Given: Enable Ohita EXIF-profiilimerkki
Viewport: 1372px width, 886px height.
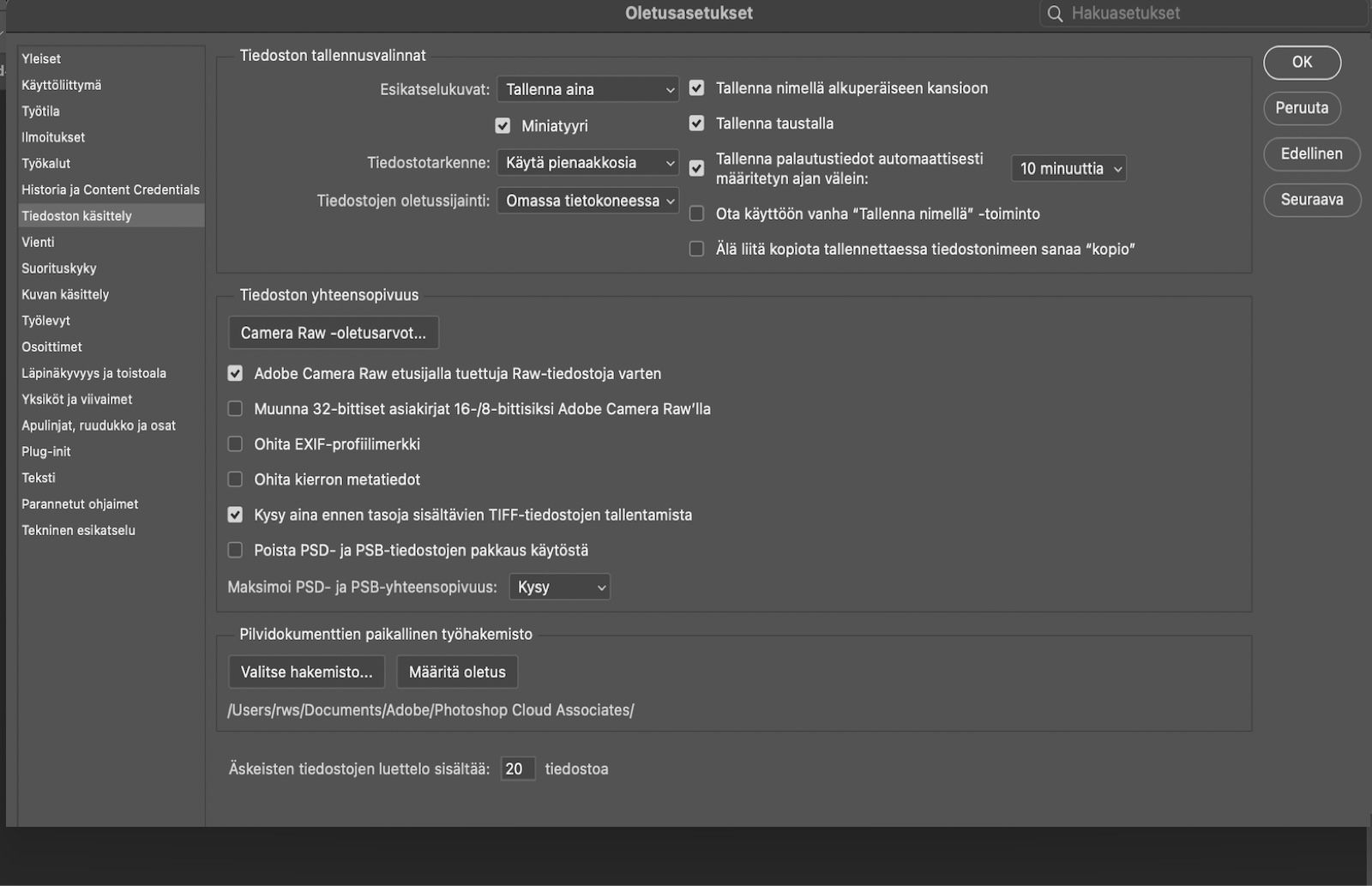Looking at the screenshot, I should point(234,443).
